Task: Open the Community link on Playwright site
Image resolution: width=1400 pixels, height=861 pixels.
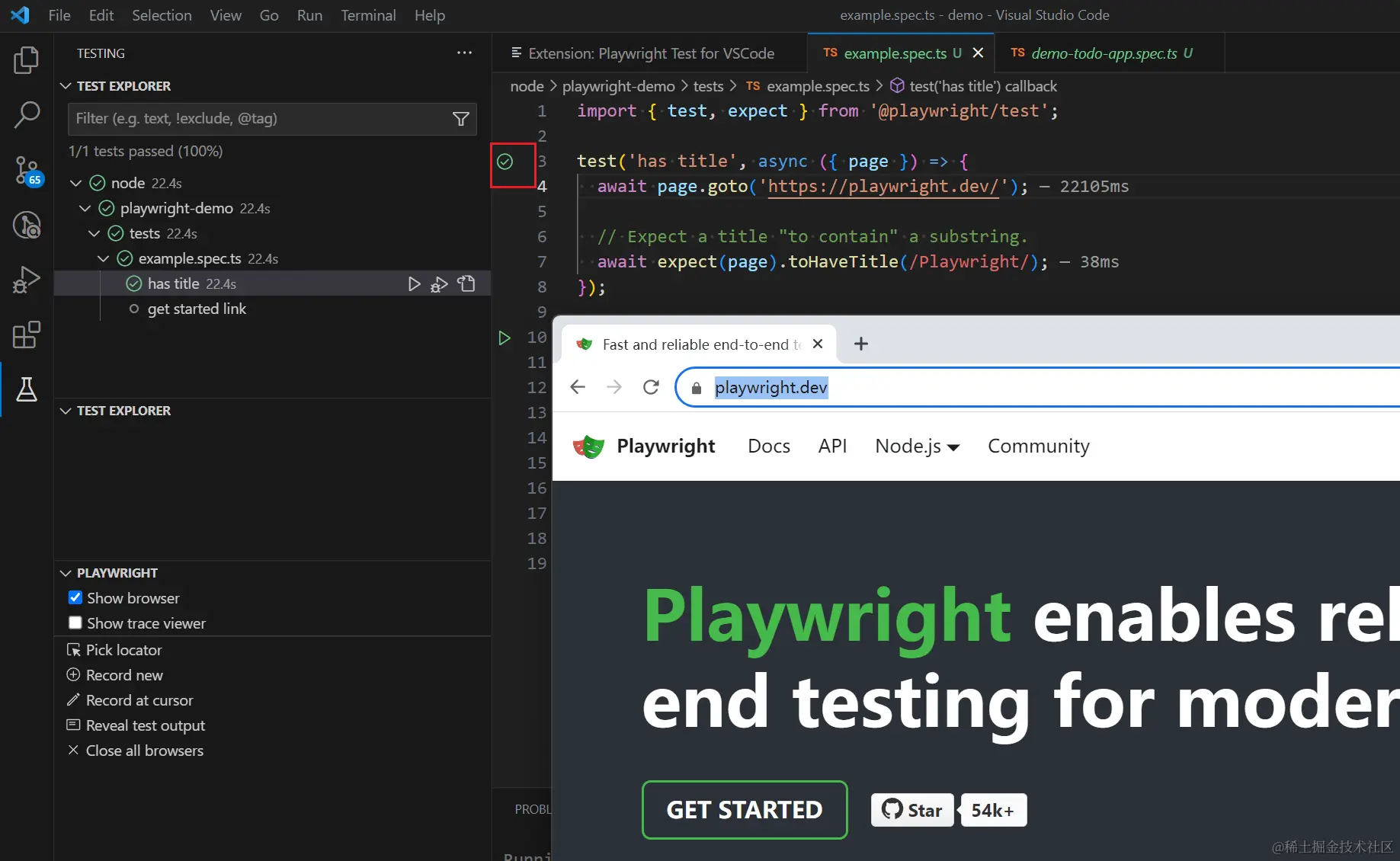Action: [x=1039, y=447]
